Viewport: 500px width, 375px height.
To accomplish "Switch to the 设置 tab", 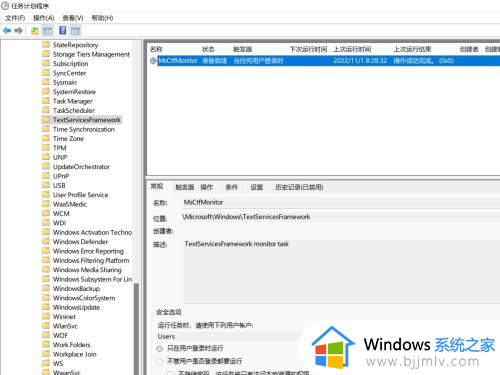I will [257, 187].
